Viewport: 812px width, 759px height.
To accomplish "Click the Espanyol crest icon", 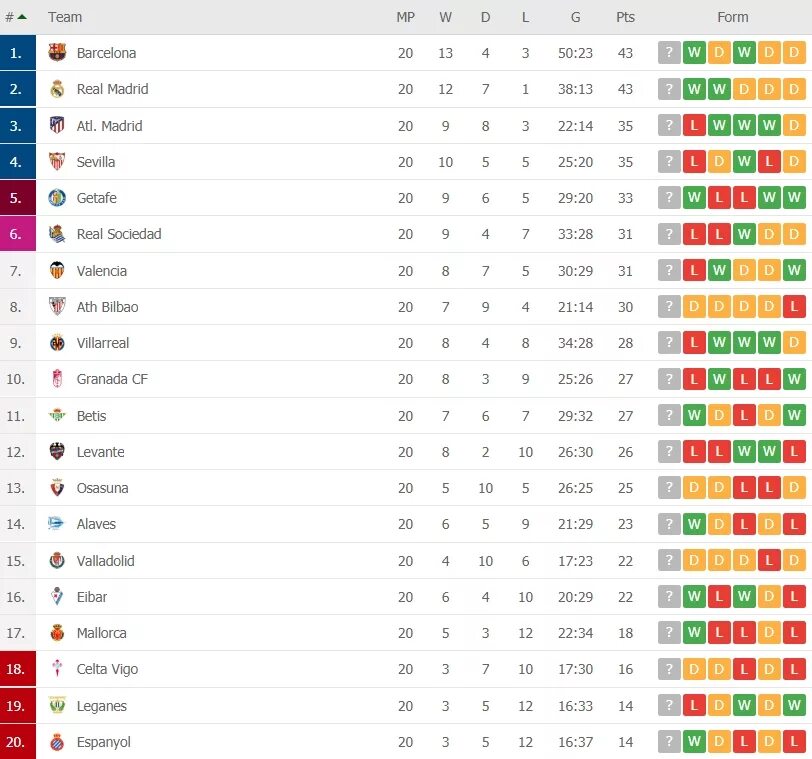I will click(x=57, y=742).
